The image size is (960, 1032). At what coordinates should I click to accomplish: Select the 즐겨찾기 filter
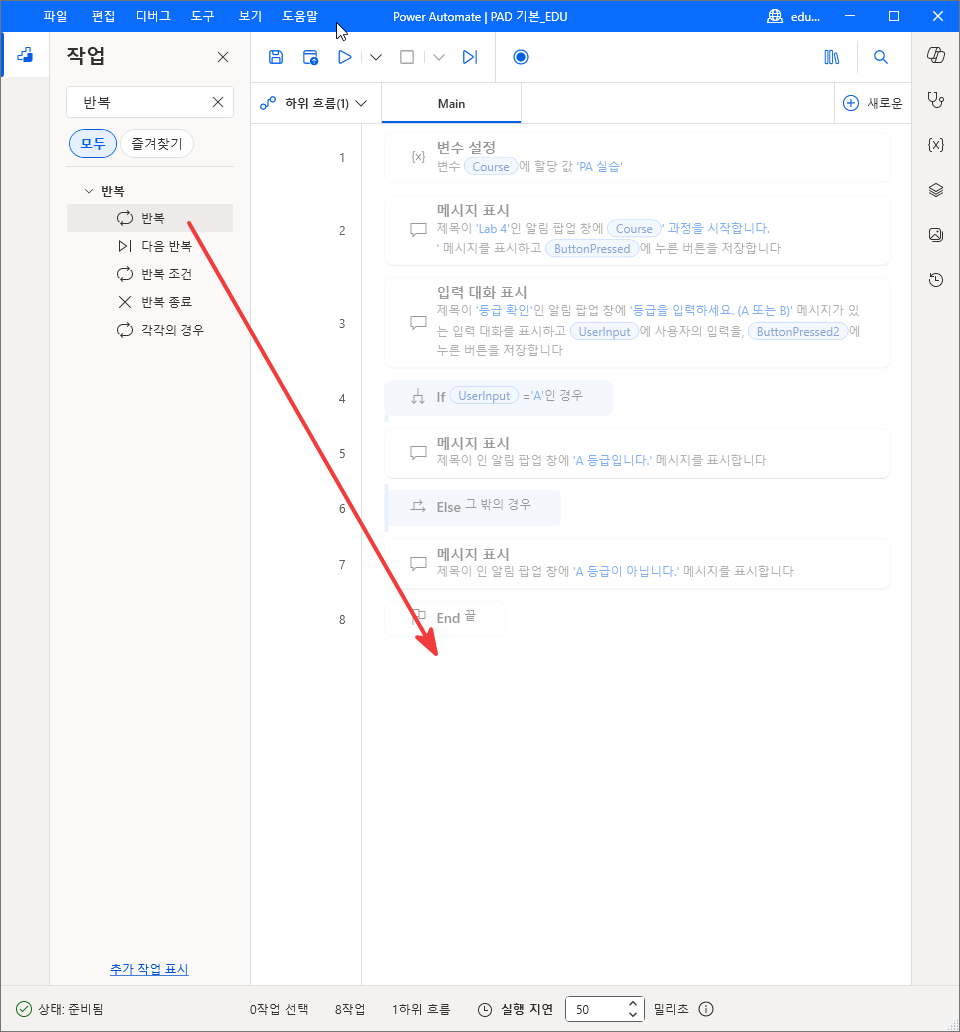157,143
